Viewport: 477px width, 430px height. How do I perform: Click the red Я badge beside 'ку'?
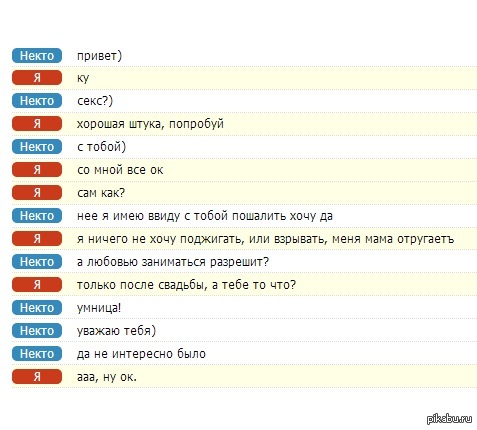point(37,78)
